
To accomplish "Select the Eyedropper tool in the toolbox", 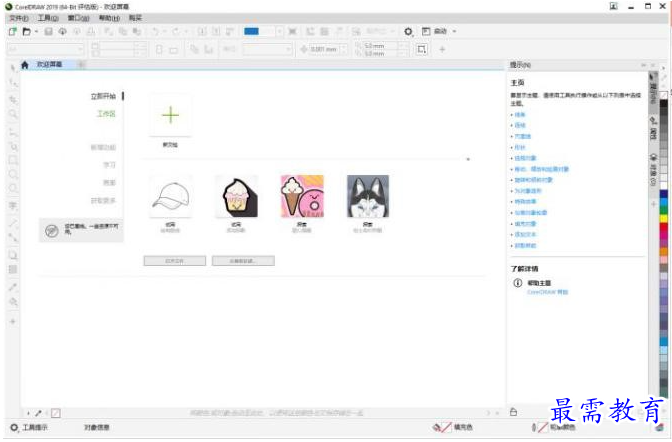I will tap(13, 287).
